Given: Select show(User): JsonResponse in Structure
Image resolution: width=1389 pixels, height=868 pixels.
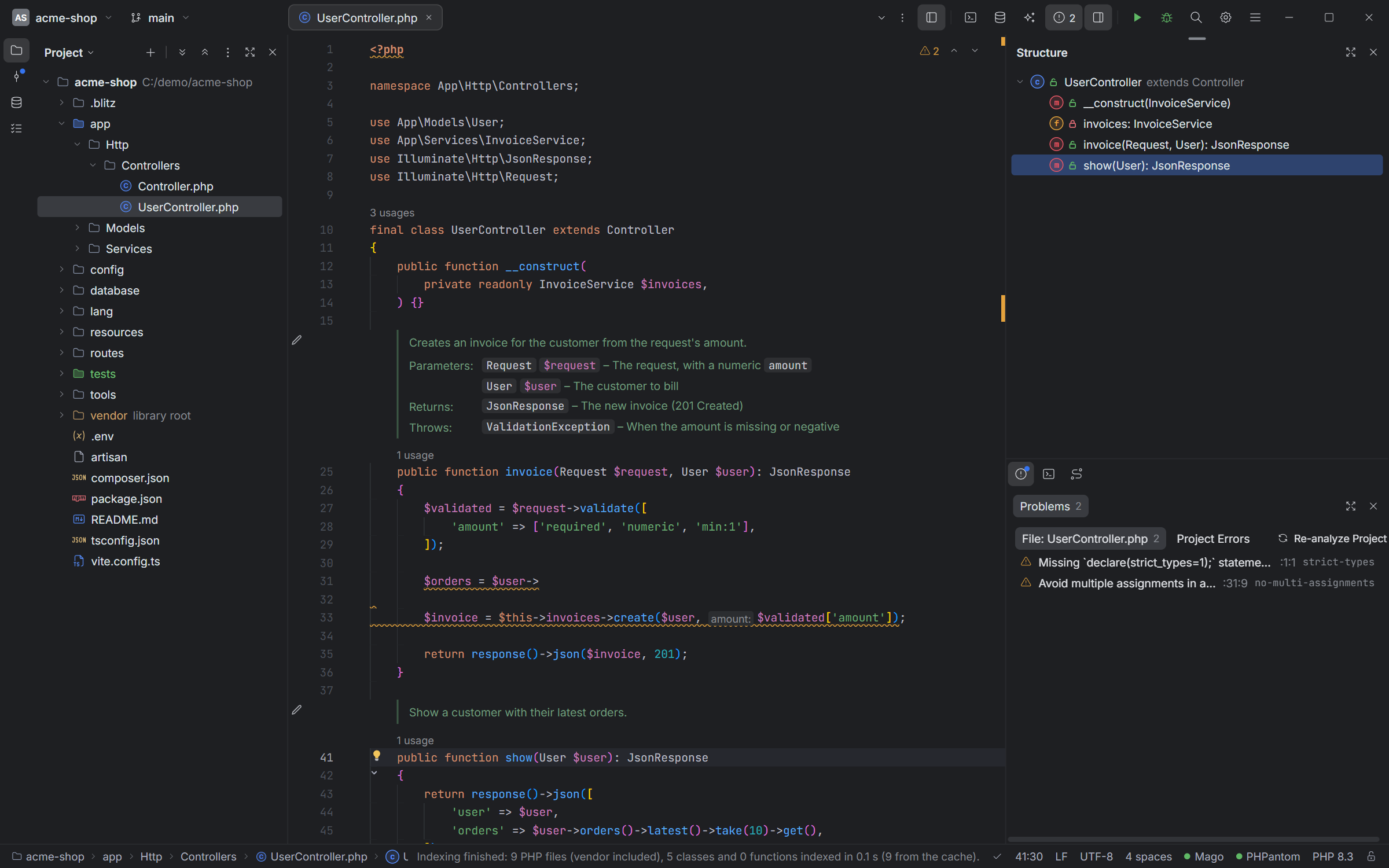Looking at the screenshot, I should [x=1196, y=165].
